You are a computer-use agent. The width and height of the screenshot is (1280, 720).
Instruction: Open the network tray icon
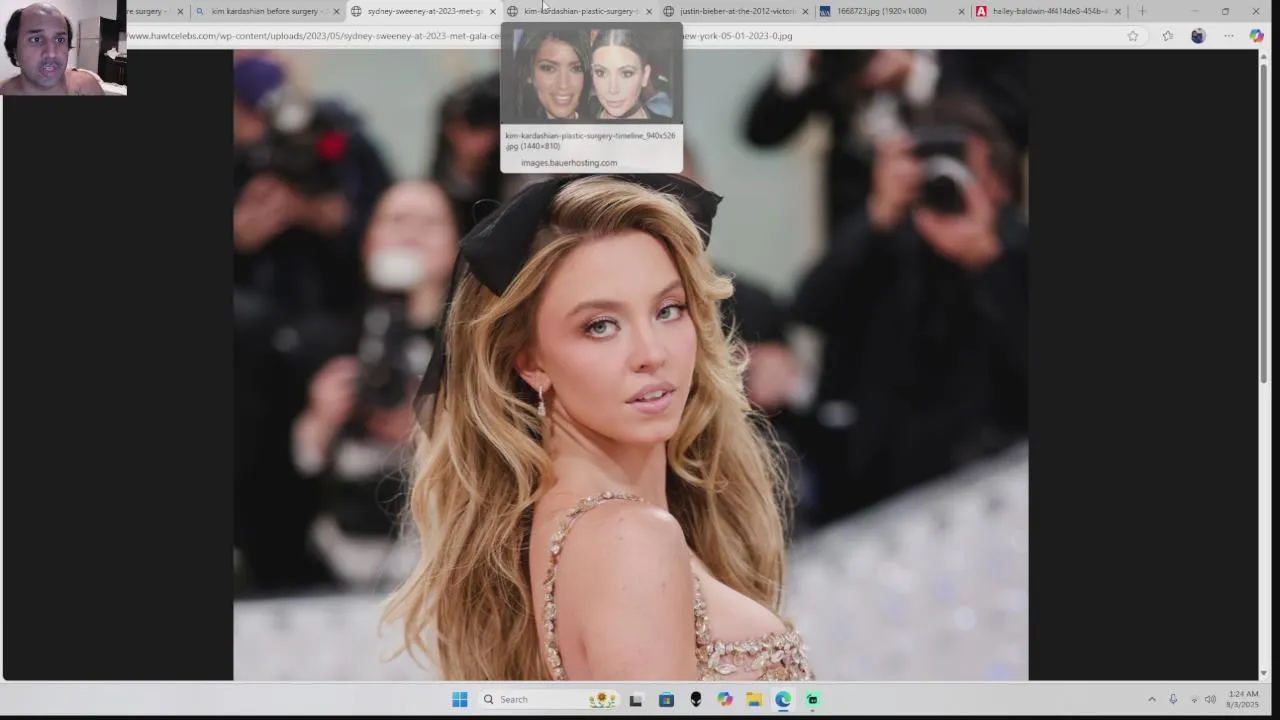pyautogui.click(x=1194, y=699)
